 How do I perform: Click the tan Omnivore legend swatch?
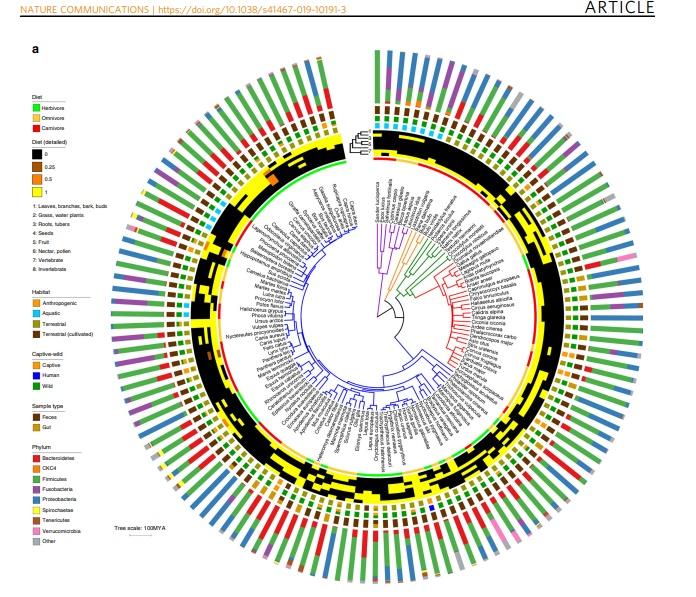pyautogui.click(x=36, y=118)
